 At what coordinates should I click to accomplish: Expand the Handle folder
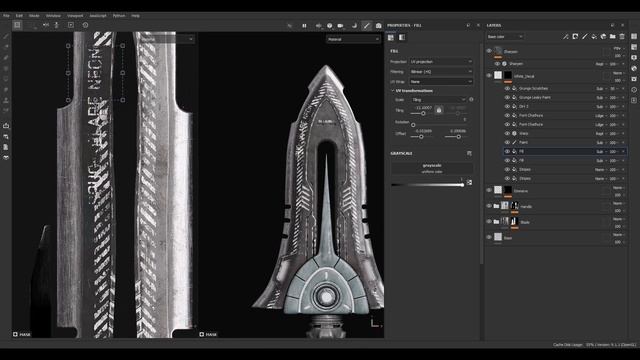pyautogui.click(x=496, y=206)
